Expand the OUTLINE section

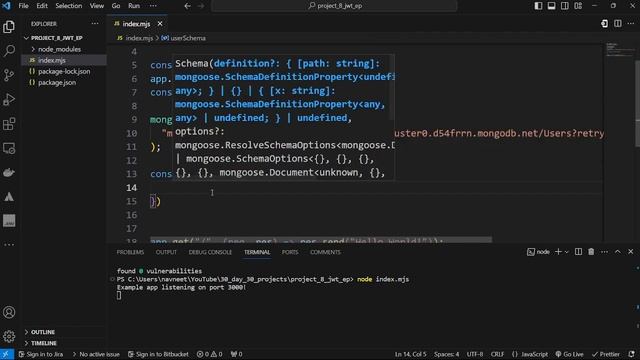[42, 332]
